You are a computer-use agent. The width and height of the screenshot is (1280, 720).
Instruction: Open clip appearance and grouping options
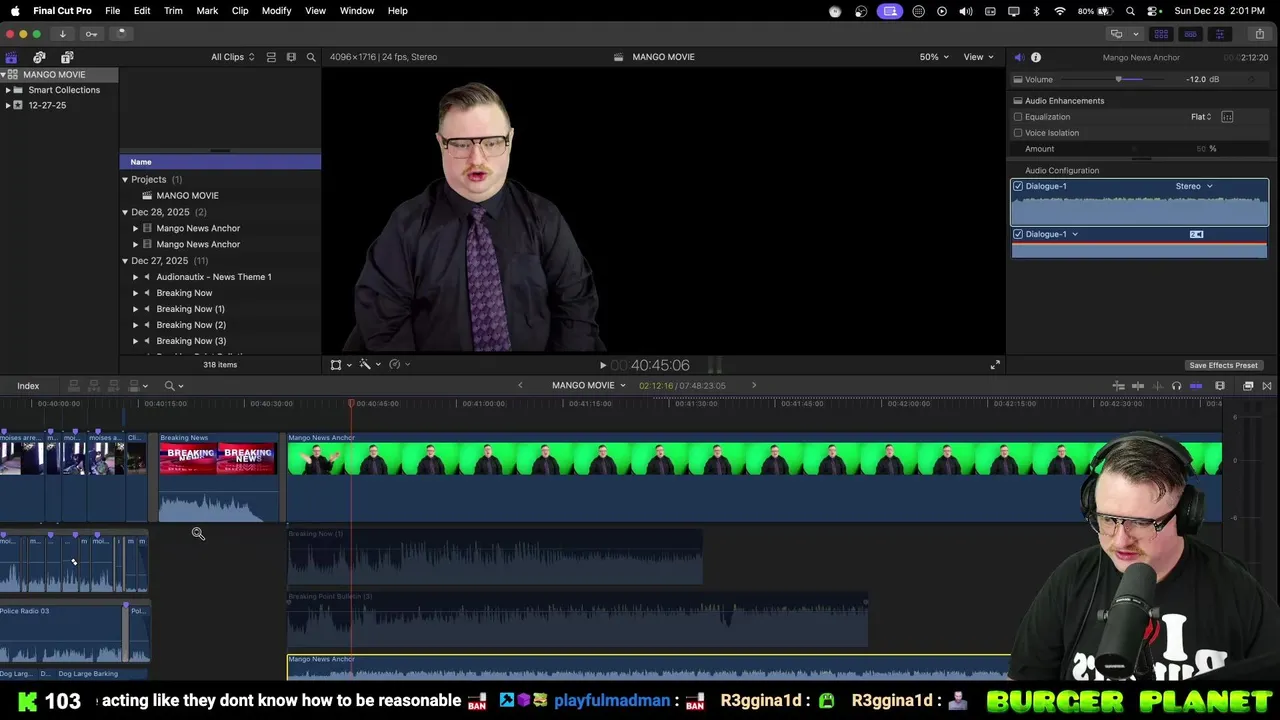coord(291,57)
